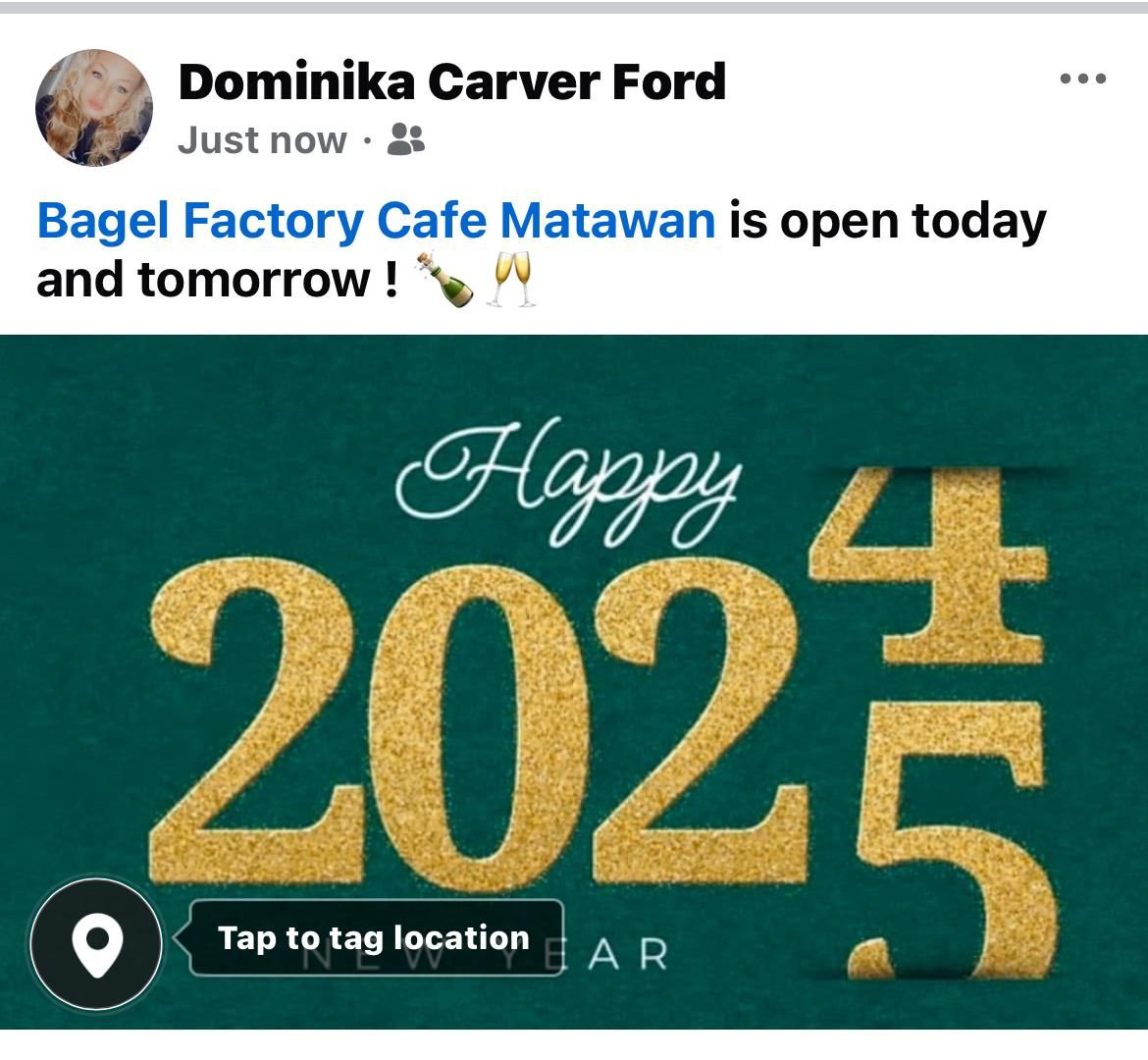Click the gold glitter digit 4
This screenshot has width=1148, height=1060.
click(930, 565)
